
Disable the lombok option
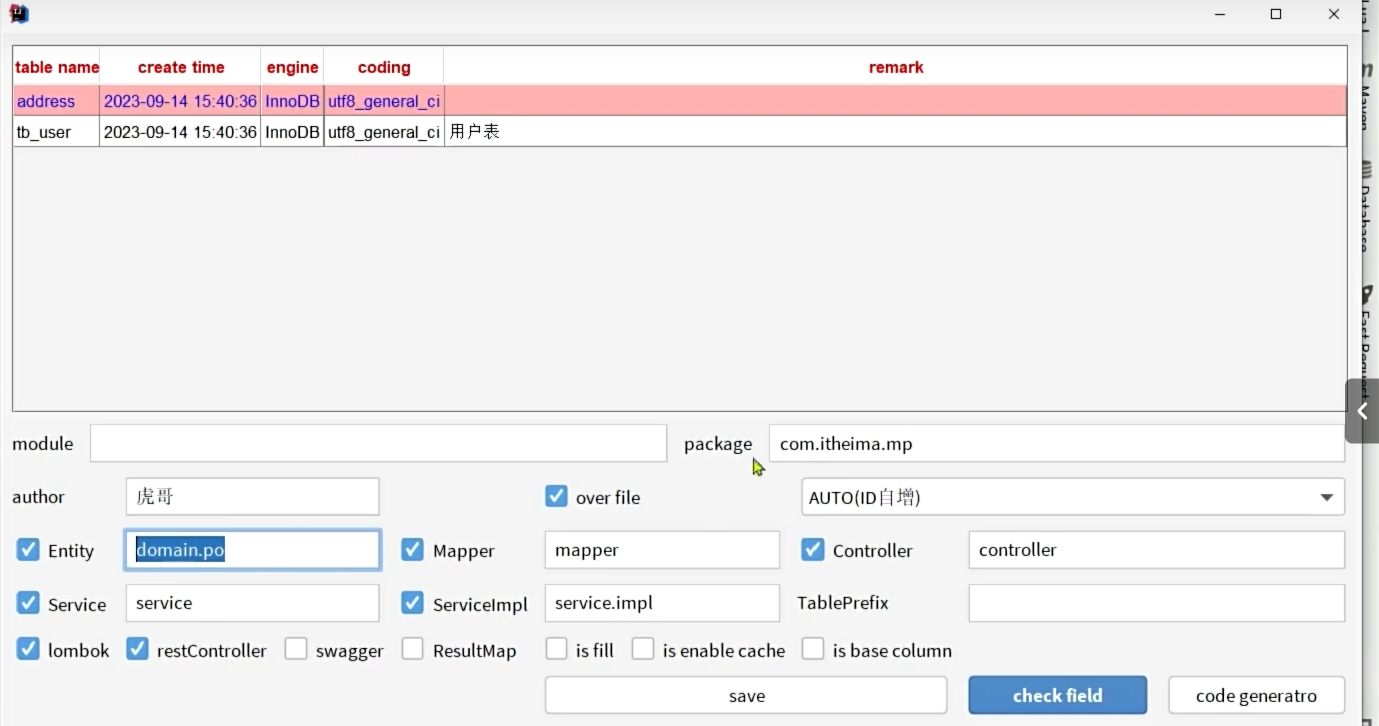tap(28, 650)
